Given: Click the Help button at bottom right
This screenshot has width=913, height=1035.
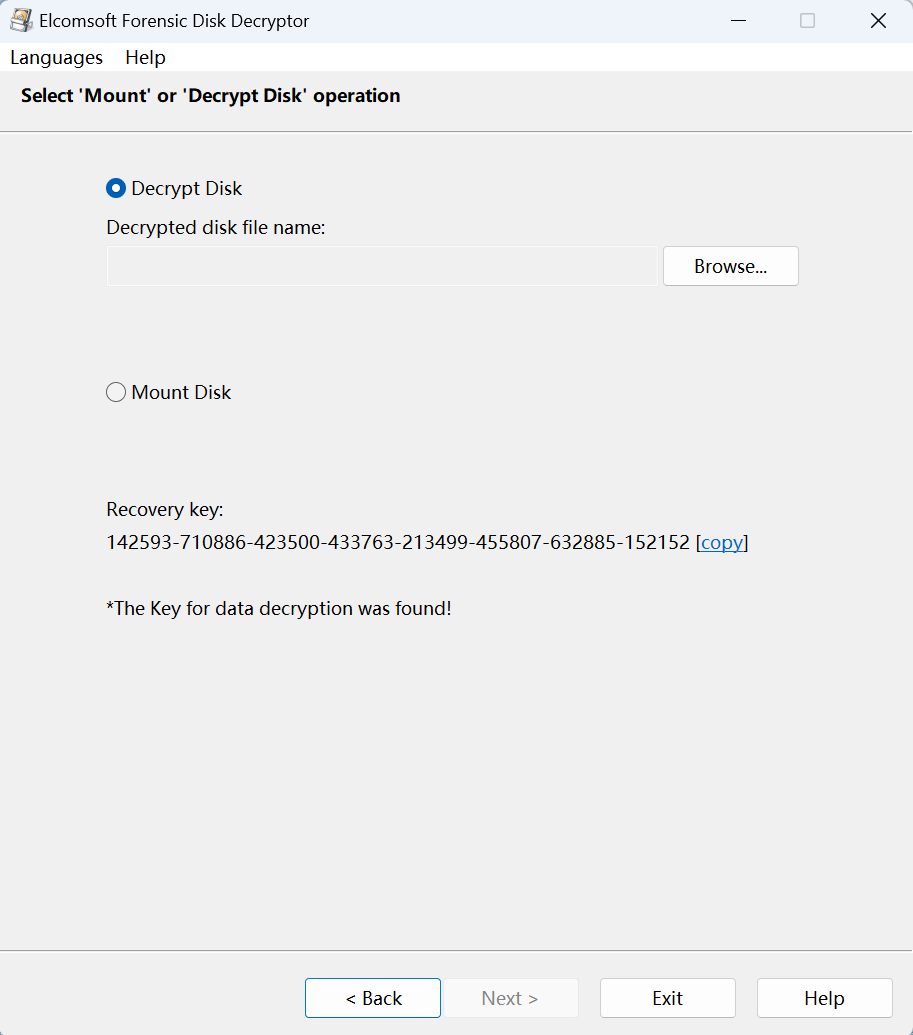Looking at the screenshot, I should pos(824,998).
